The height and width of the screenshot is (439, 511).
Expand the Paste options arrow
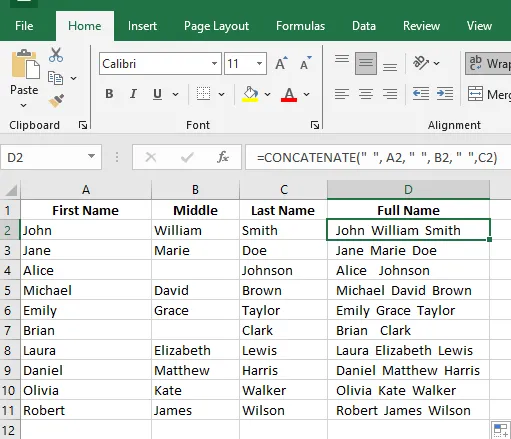click(x=24, y=105)
